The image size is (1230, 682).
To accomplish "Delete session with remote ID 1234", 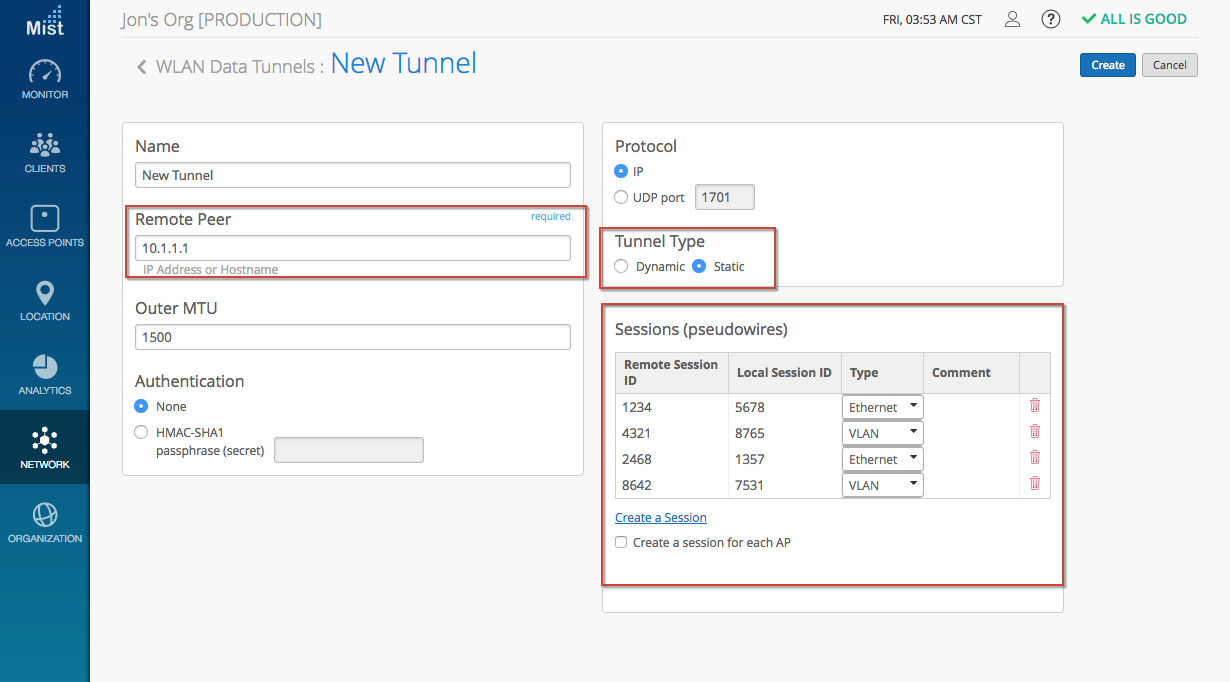I will 1035,406.
